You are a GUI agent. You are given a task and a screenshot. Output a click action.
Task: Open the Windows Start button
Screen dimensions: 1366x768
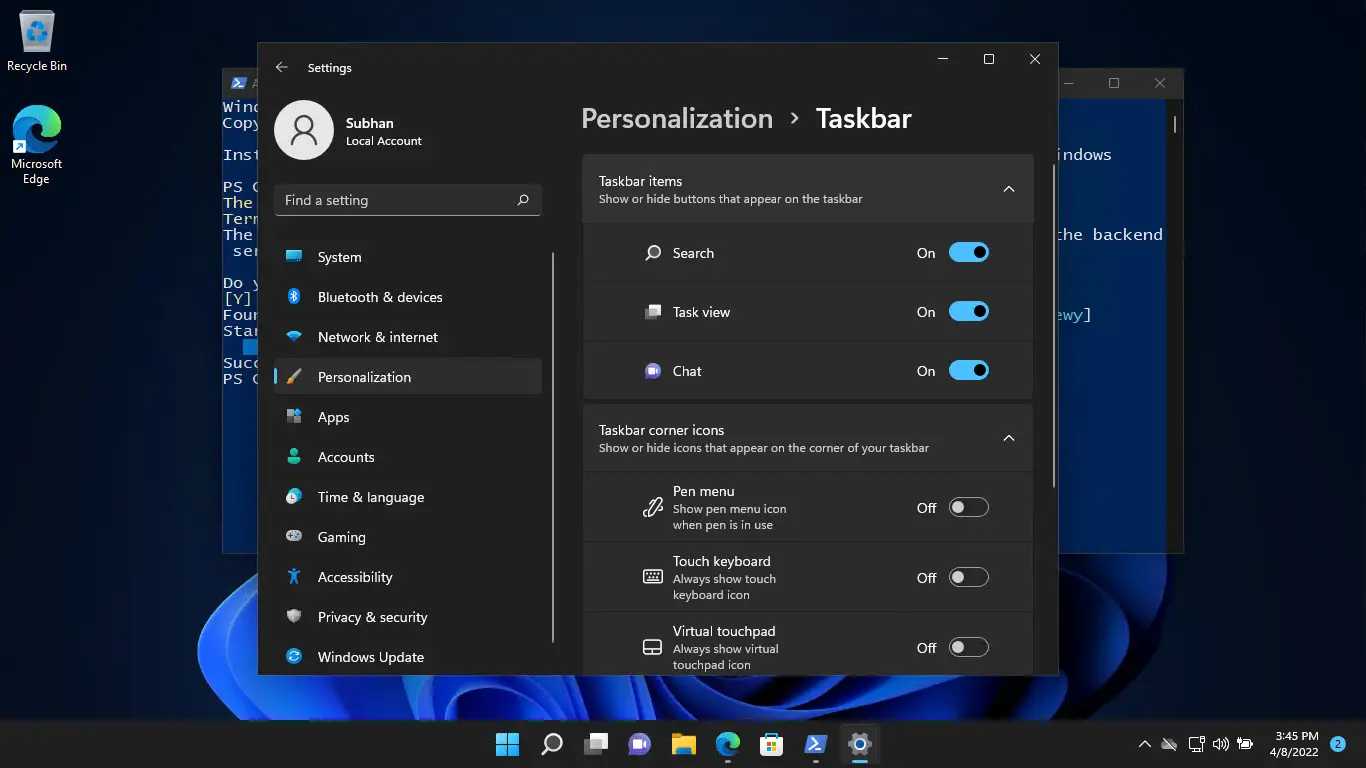508,744
